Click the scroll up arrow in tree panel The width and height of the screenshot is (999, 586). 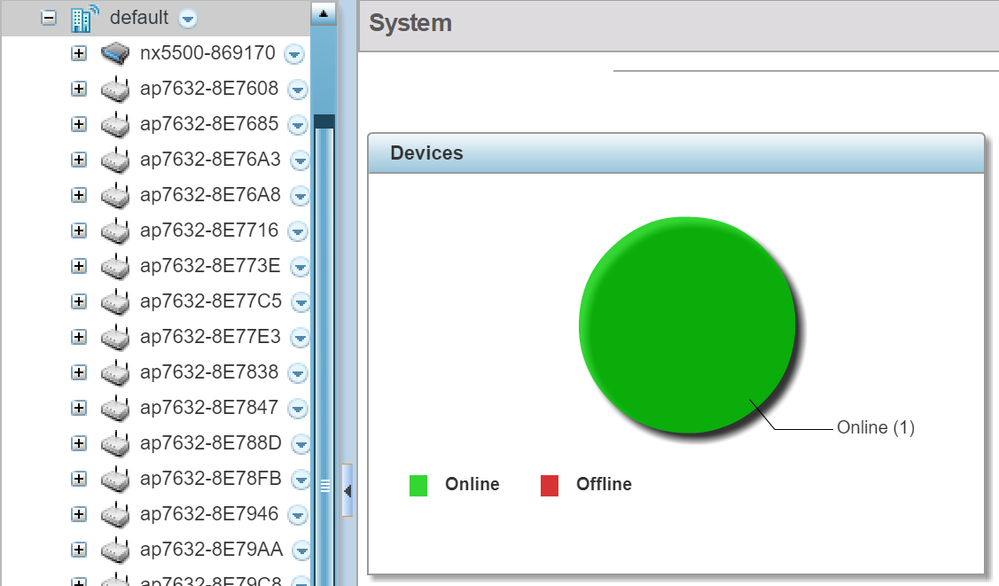coord(324,13)
